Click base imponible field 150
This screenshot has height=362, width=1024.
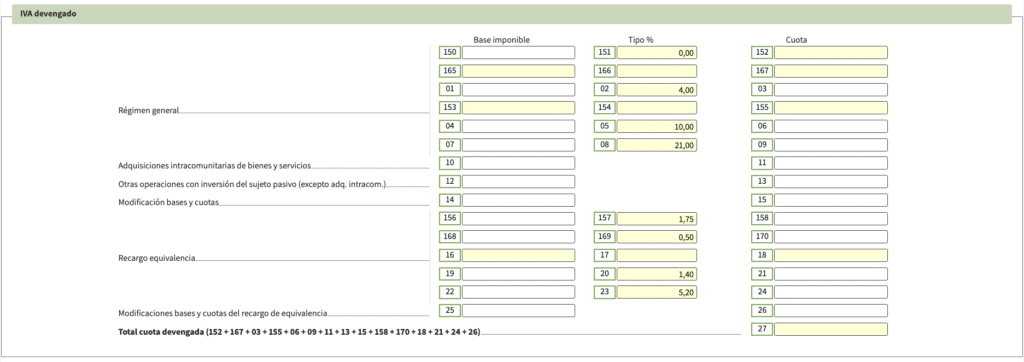point(519,53)
